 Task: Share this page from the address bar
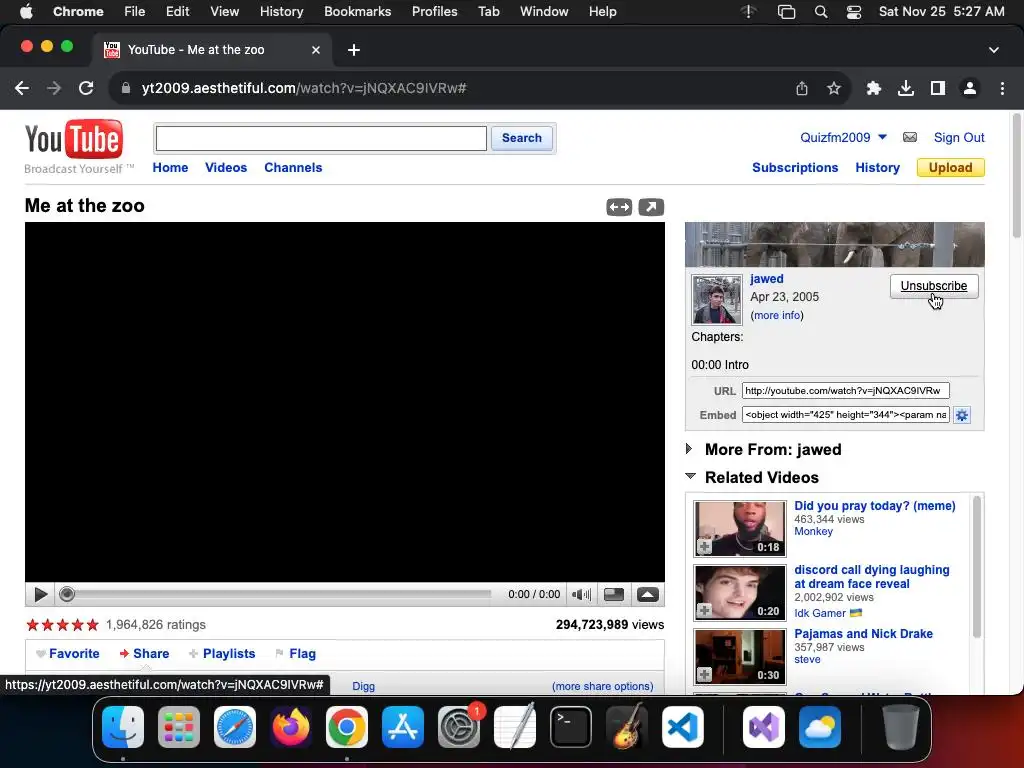point(802,88)
